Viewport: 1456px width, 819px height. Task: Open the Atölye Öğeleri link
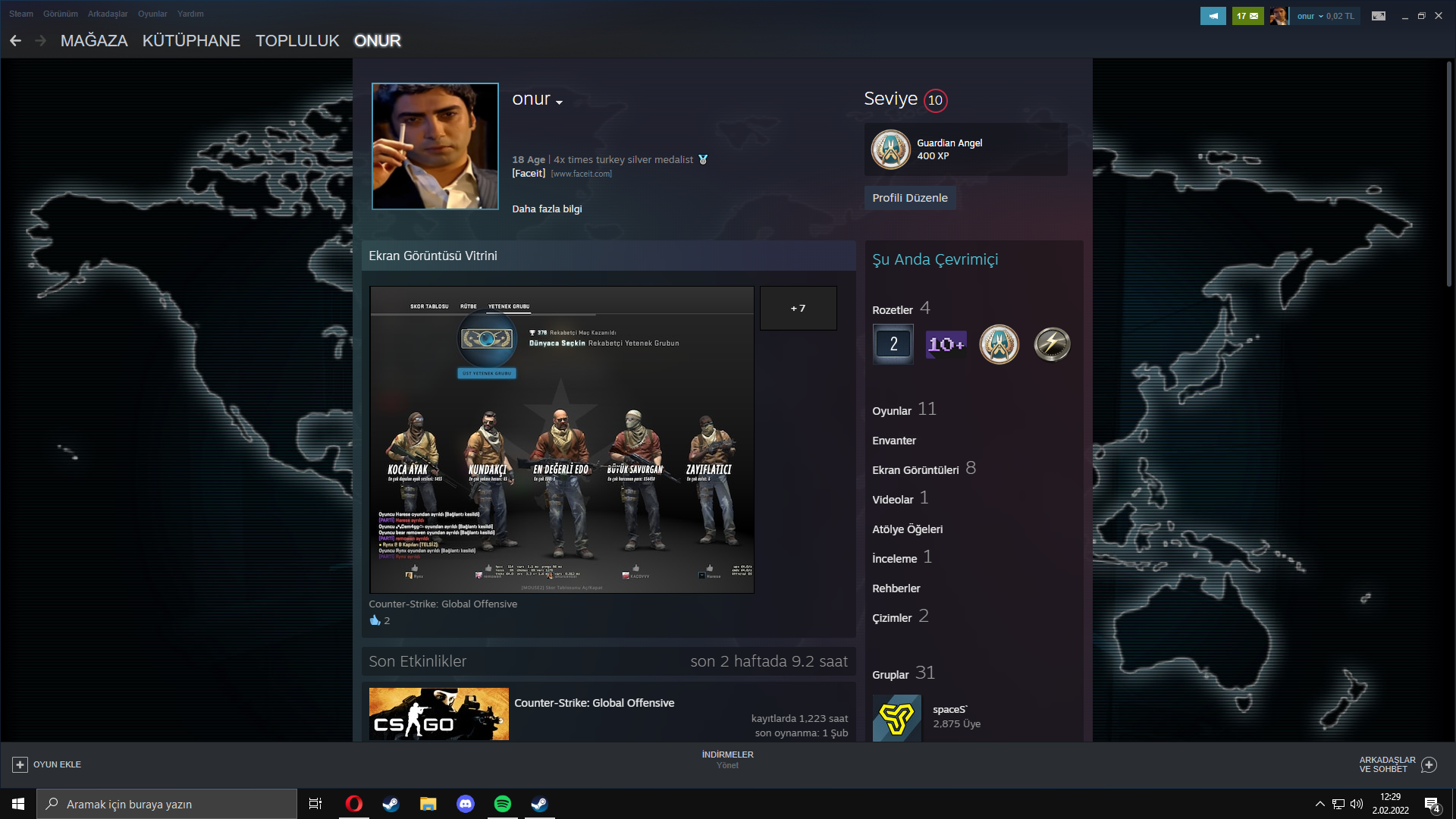tap(908, 529)
